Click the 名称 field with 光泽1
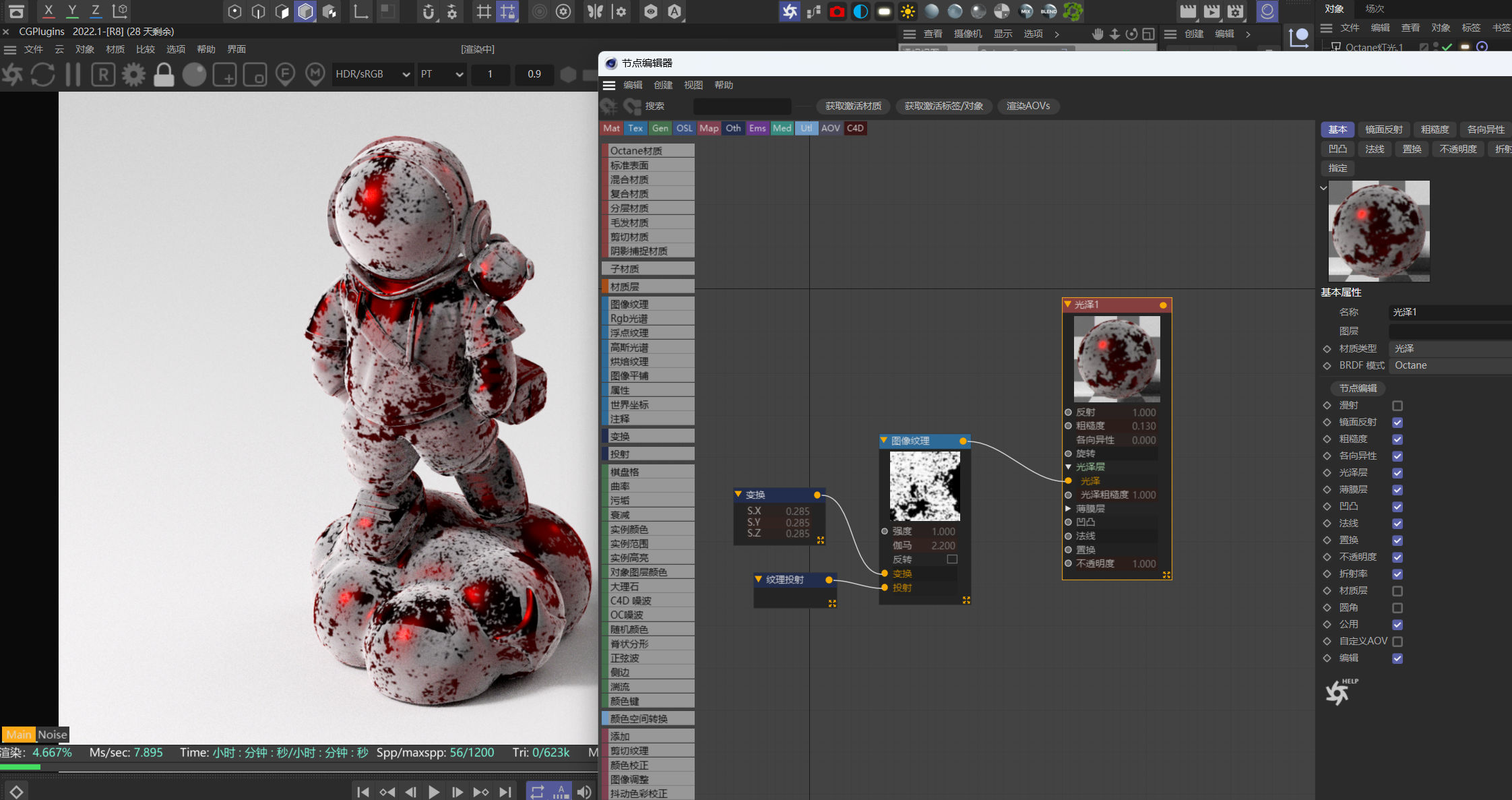This screenshot has height=800, width=1512. (x=1451, y=312)
